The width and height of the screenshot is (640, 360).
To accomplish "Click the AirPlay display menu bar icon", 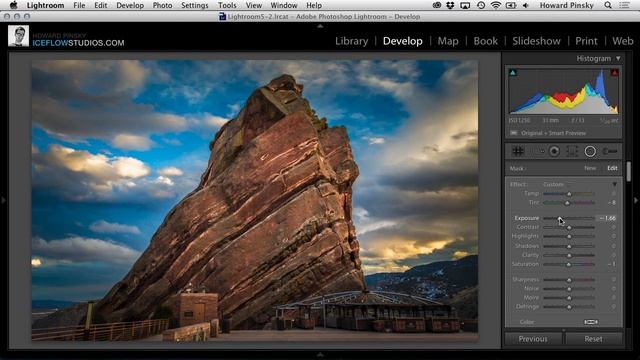I will coord(465,5).
